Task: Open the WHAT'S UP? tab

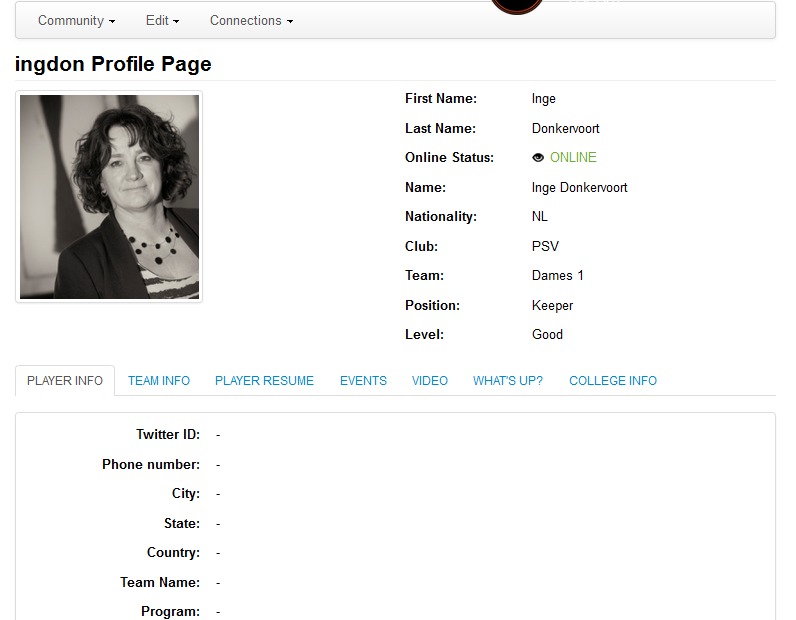Action: 508,381
